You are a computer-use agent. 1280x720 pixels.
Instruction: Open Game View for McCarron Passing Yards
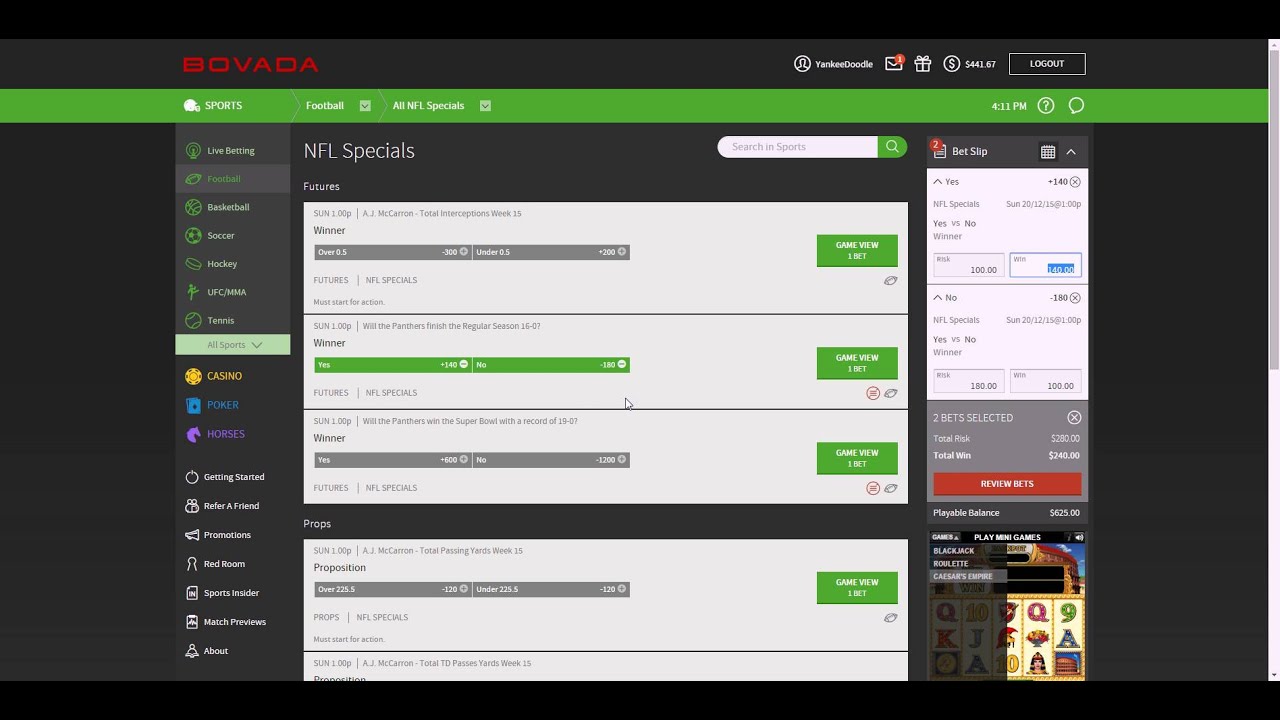(x=857, y=587)
